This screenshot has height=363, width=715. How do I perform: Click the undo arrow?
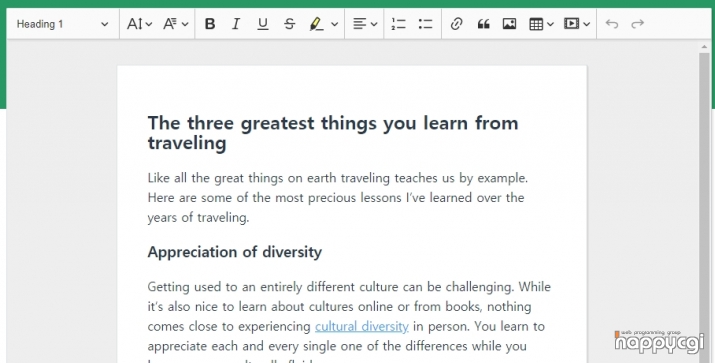pos(612,24)
